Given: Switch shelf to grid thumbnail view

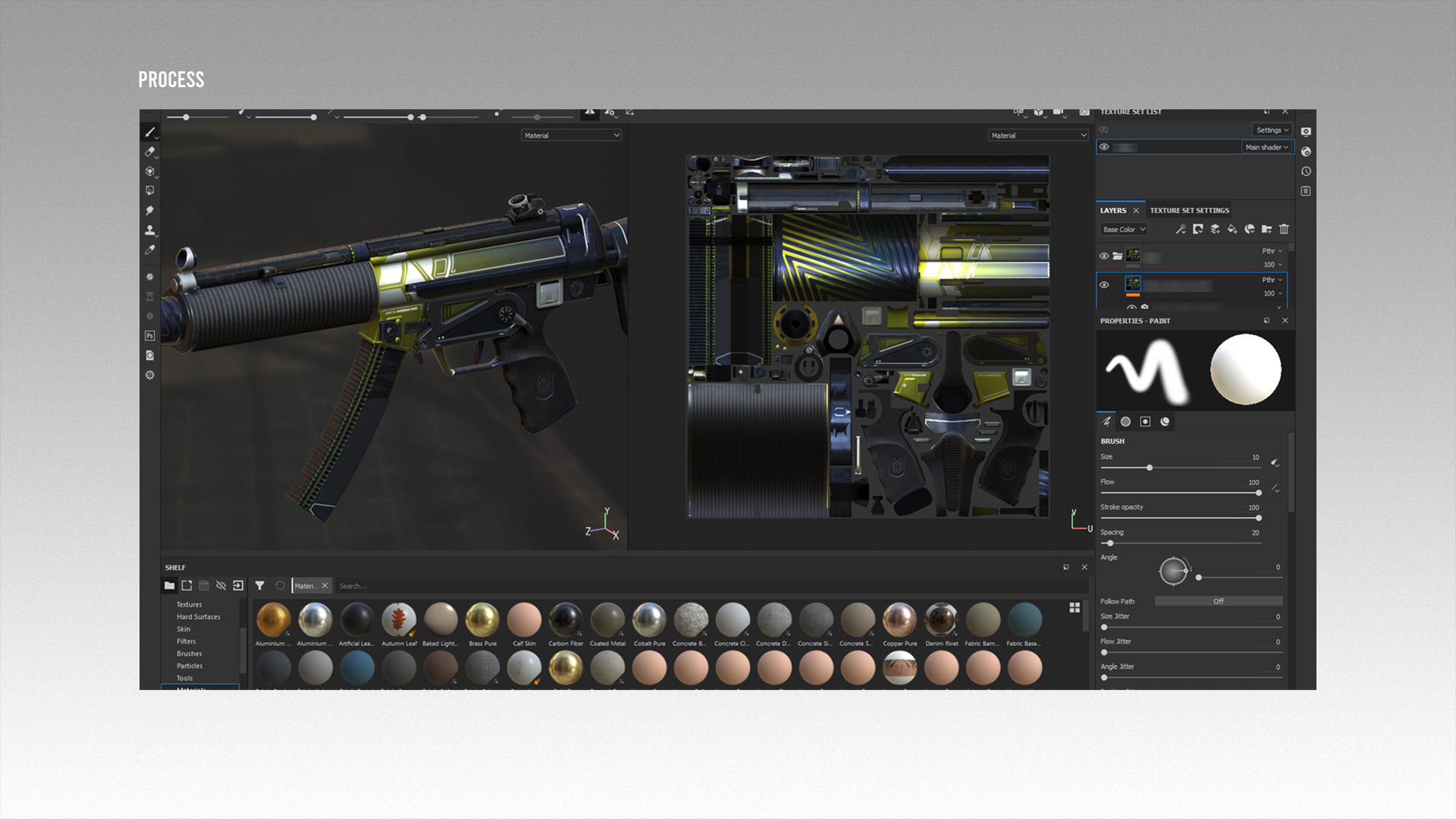Looking at the screenshot, I should point(1075,607).
